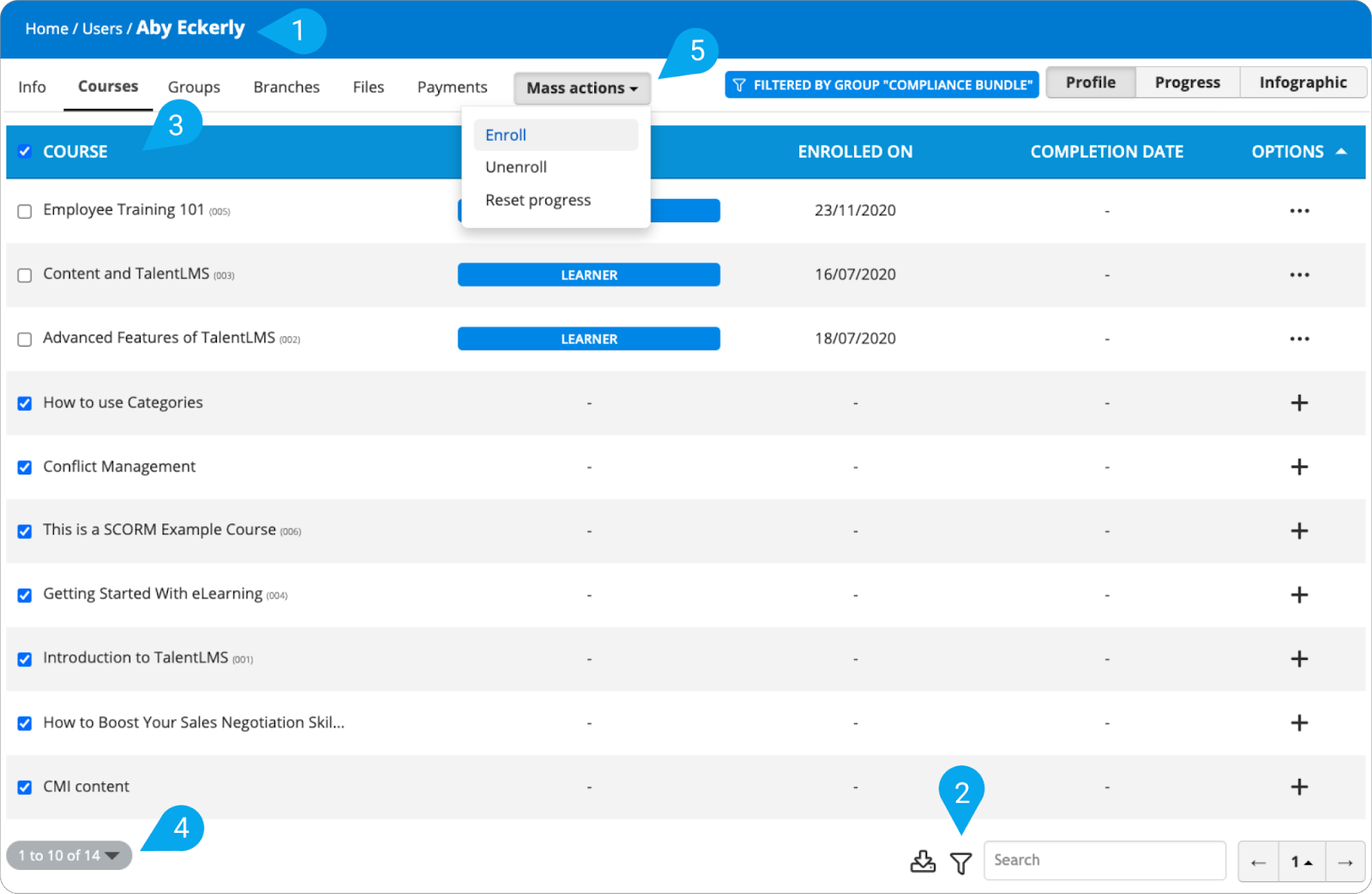Go to next page with right arrow
Viewport: 1372px width, 894px height.
[x=1345, y=862]
